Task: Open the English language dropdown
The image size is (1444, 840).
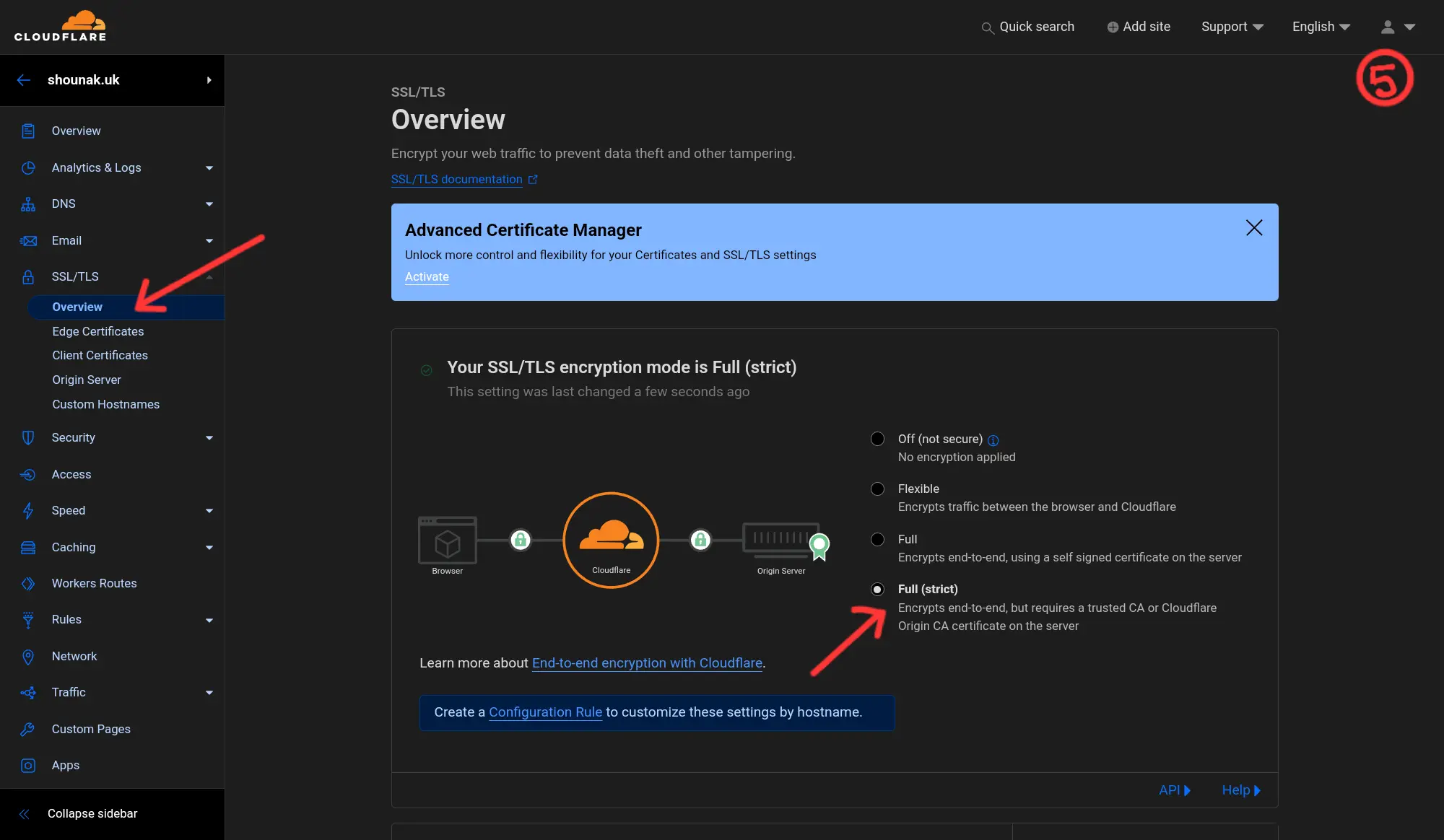Action: [1321, 27]
